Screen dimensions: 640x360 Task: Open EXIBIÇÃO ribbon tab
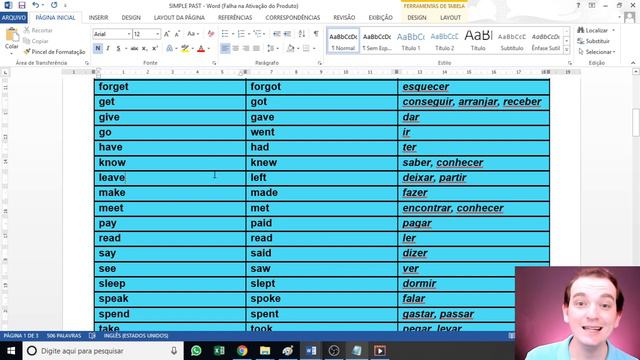(380, 18)
